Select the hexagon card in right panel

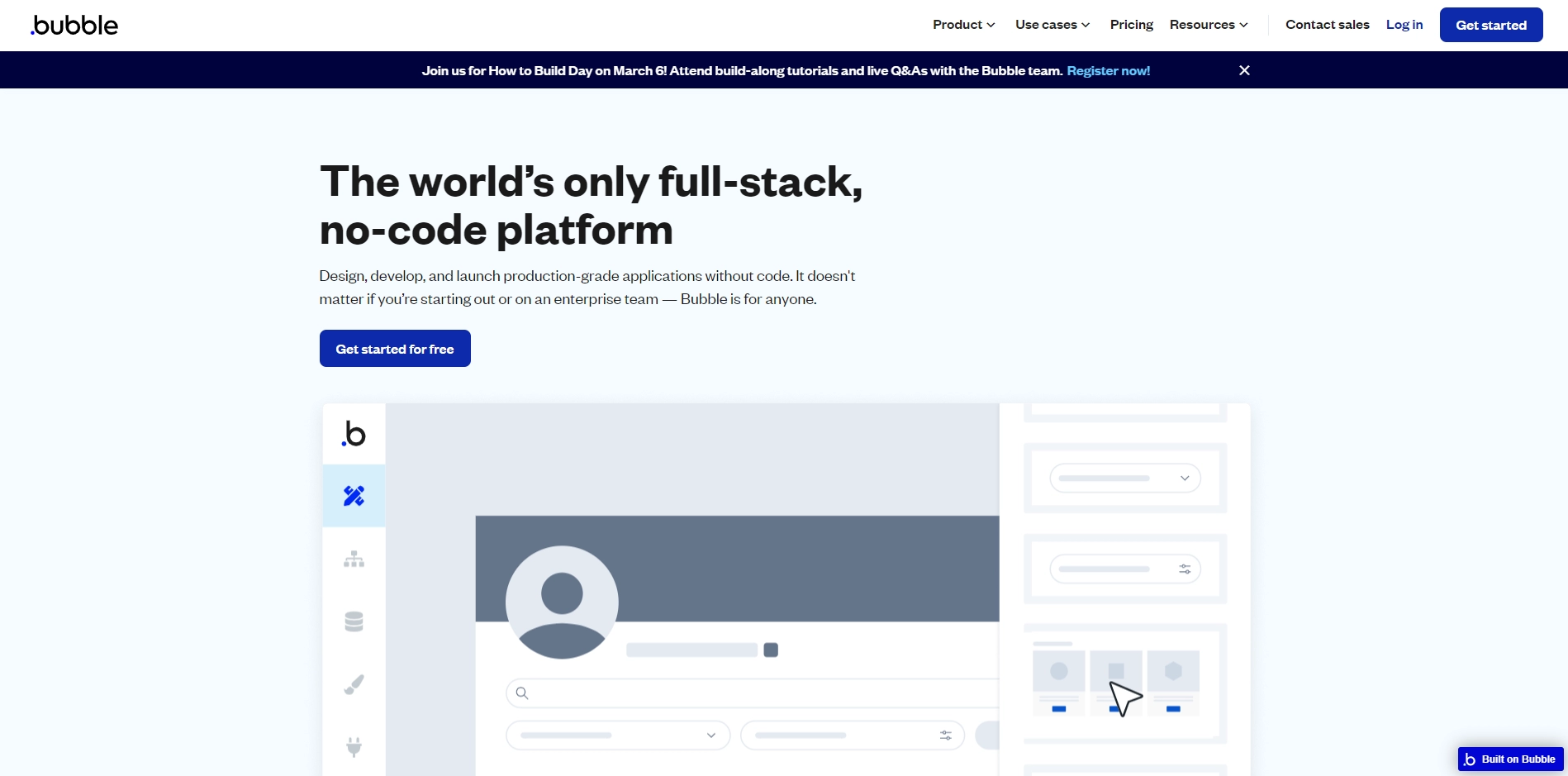pos(1173,683)
